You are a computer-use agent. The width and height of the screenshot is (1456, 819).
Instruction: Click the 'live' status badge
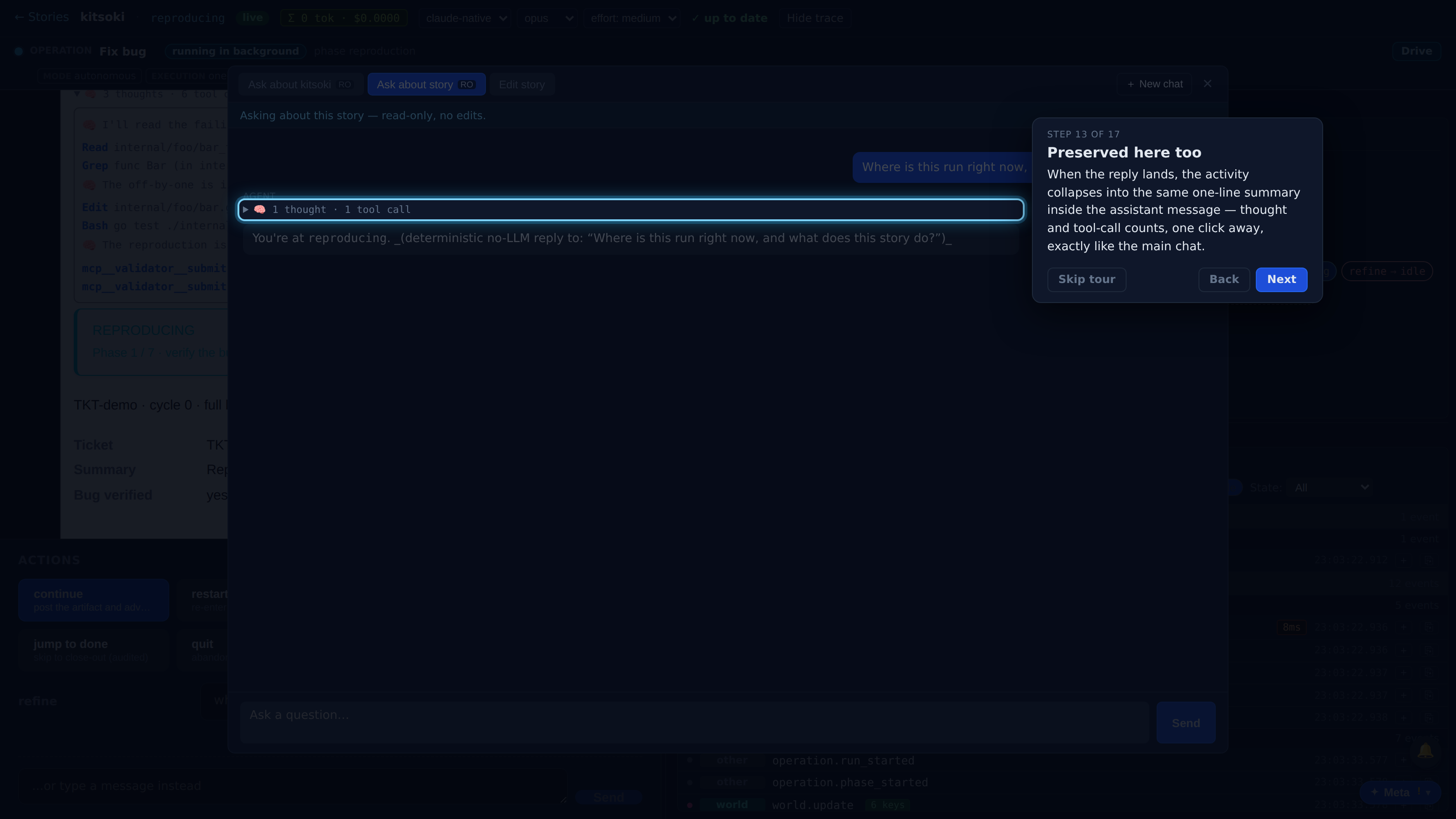pos(252,18)
